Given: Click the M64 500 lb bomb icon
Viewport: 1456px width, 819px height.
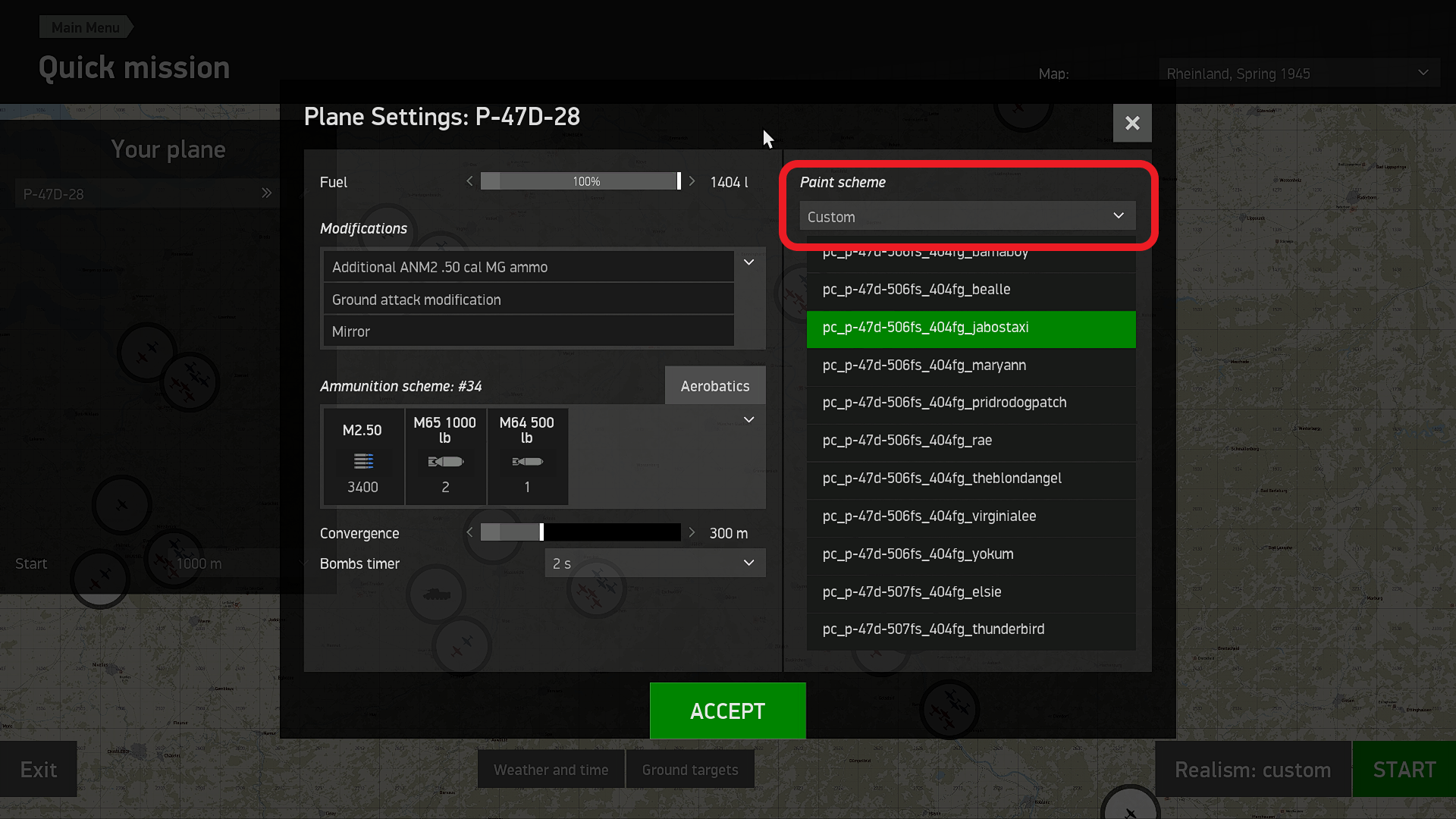Looking at the screenshot, I should click(x=527, y=461).
